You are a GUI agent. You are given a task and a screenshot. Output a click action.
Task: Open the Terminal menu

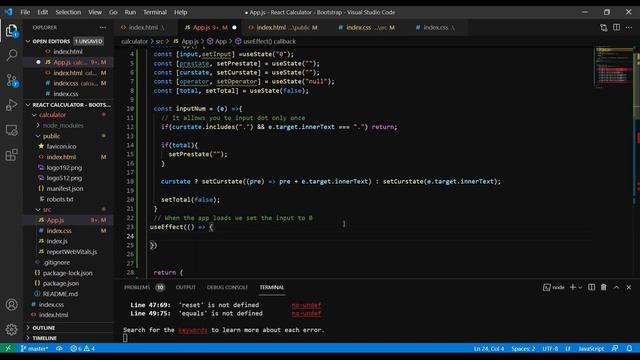(x=155, y=12)
